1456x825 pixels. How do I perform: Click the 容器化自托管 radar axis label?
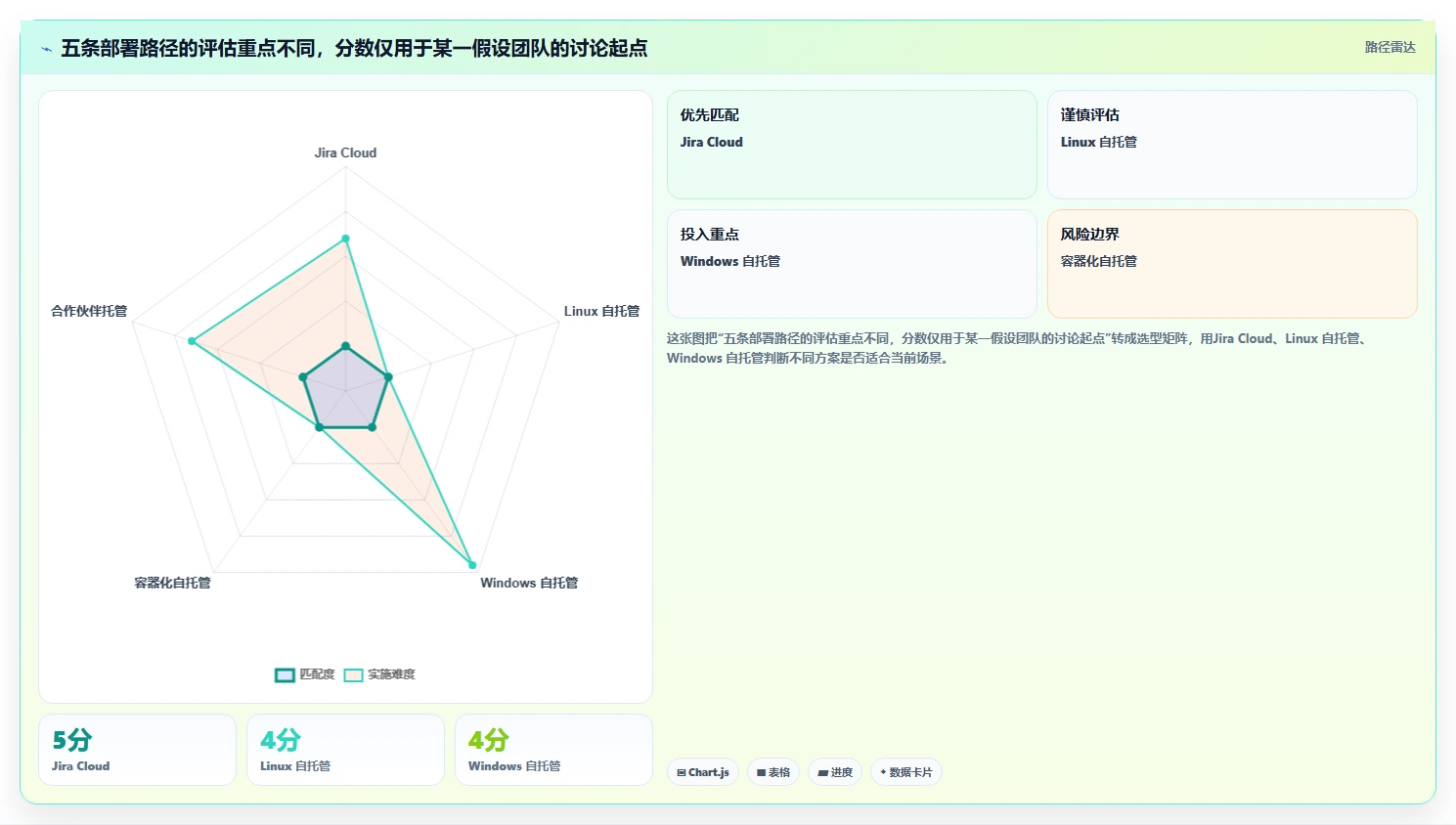[172, 583]
